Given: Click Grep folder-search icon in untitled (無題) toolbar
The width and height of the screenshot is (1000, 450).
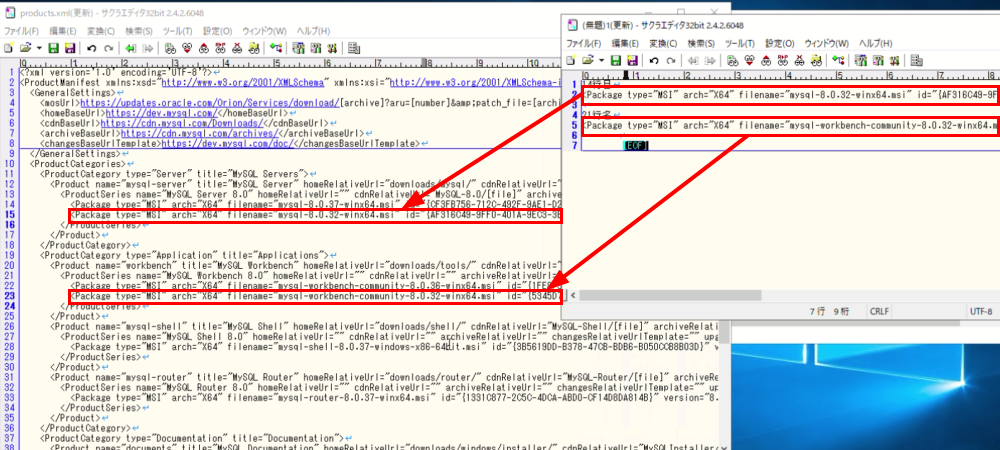Looking at the screenshot, I should [x=816, y=60].
